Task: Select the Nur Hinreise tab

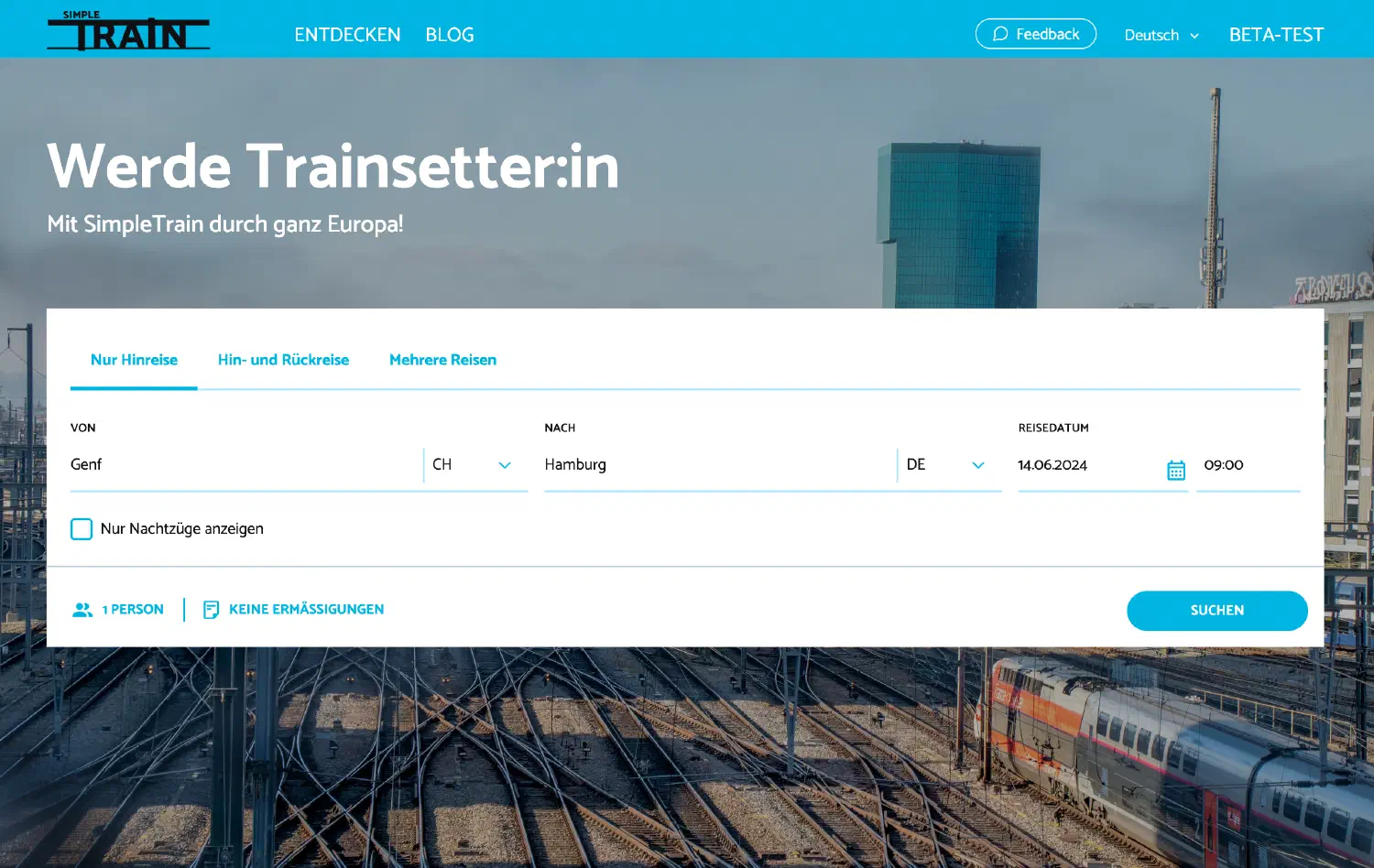Action: click(x=134, y=360)
